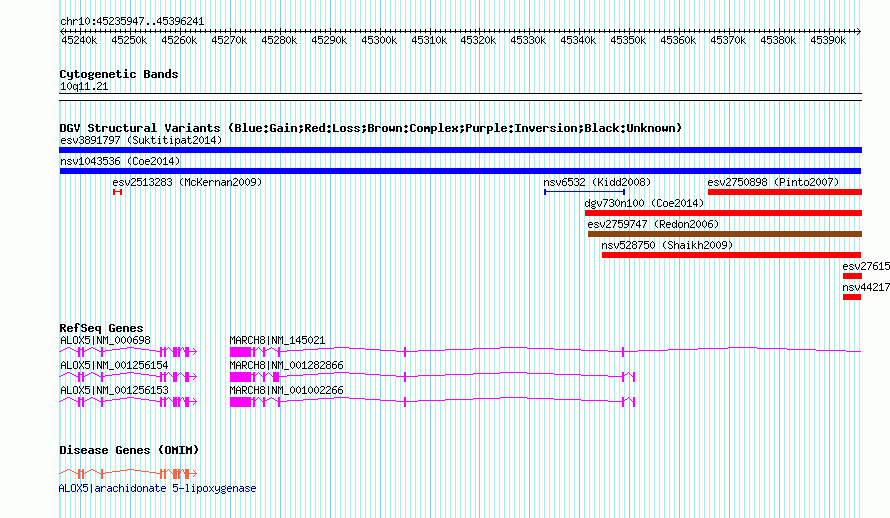890x518 pixels.
Task: Open the nsv1043536 (Coe2014) label
Action: (x=120, y=161)
